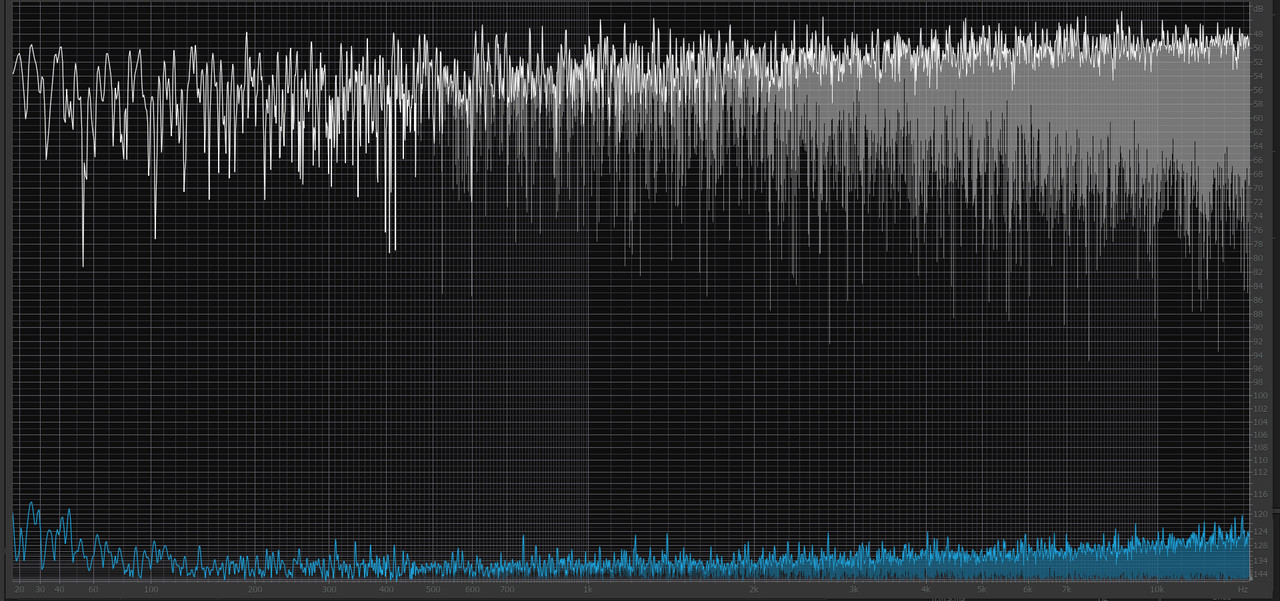Screen dimensions: 1280x601
Task: Click the 80 label on the dB scale
Action: (x=1257, y=258)
